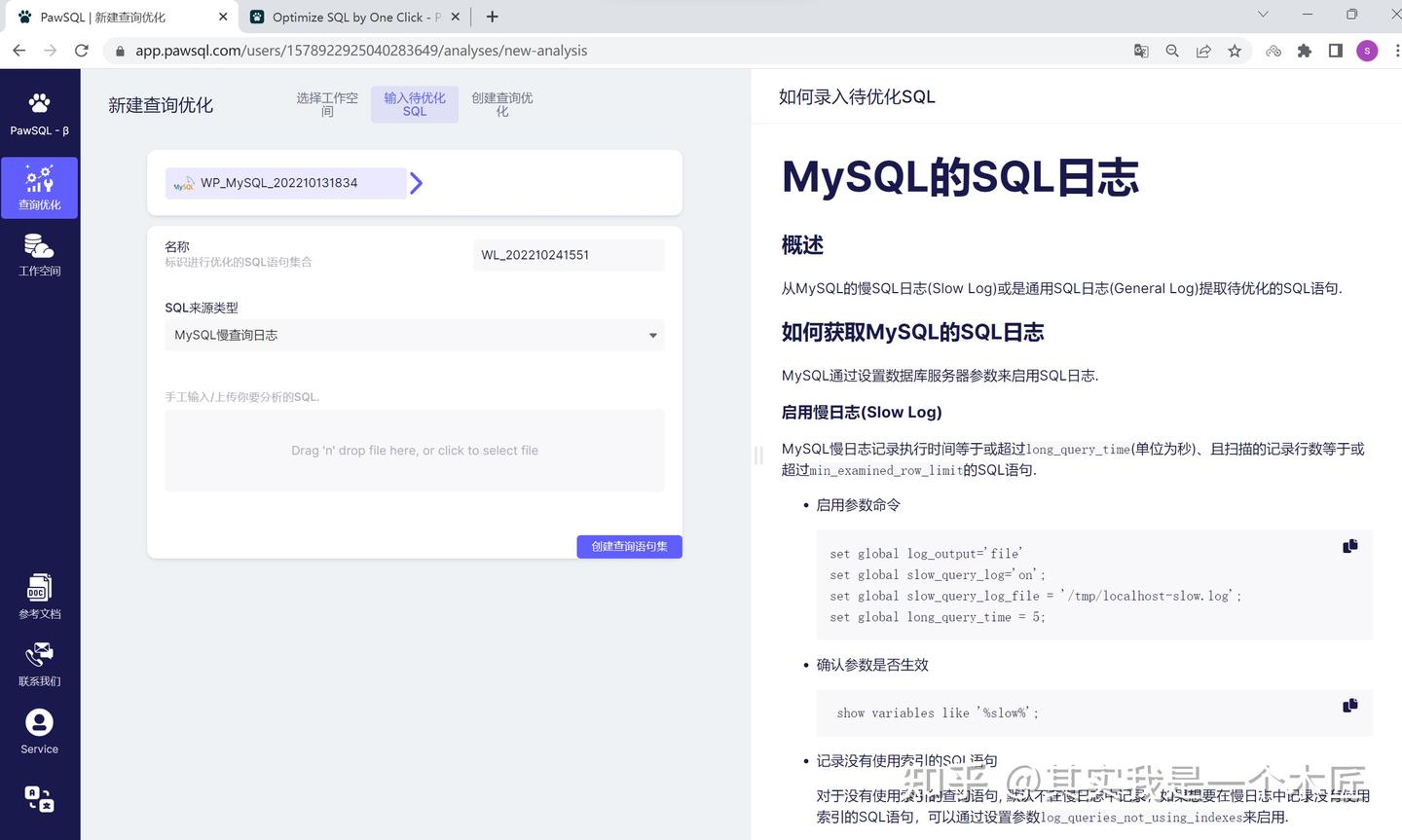This screenshot has width=1402, height=840.
Task: Copy the show variables command snippet
Action: click(x=1349, y=705)
